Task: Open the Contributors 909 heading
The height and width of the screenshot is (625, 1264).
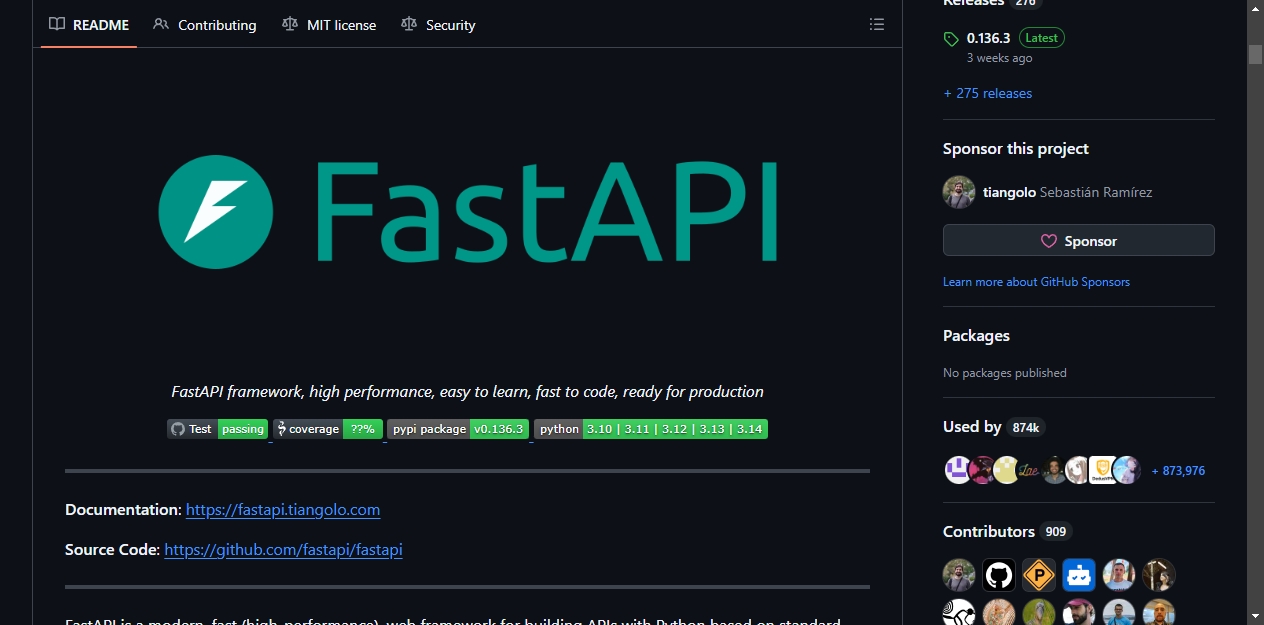Action: click(1007, 531)
